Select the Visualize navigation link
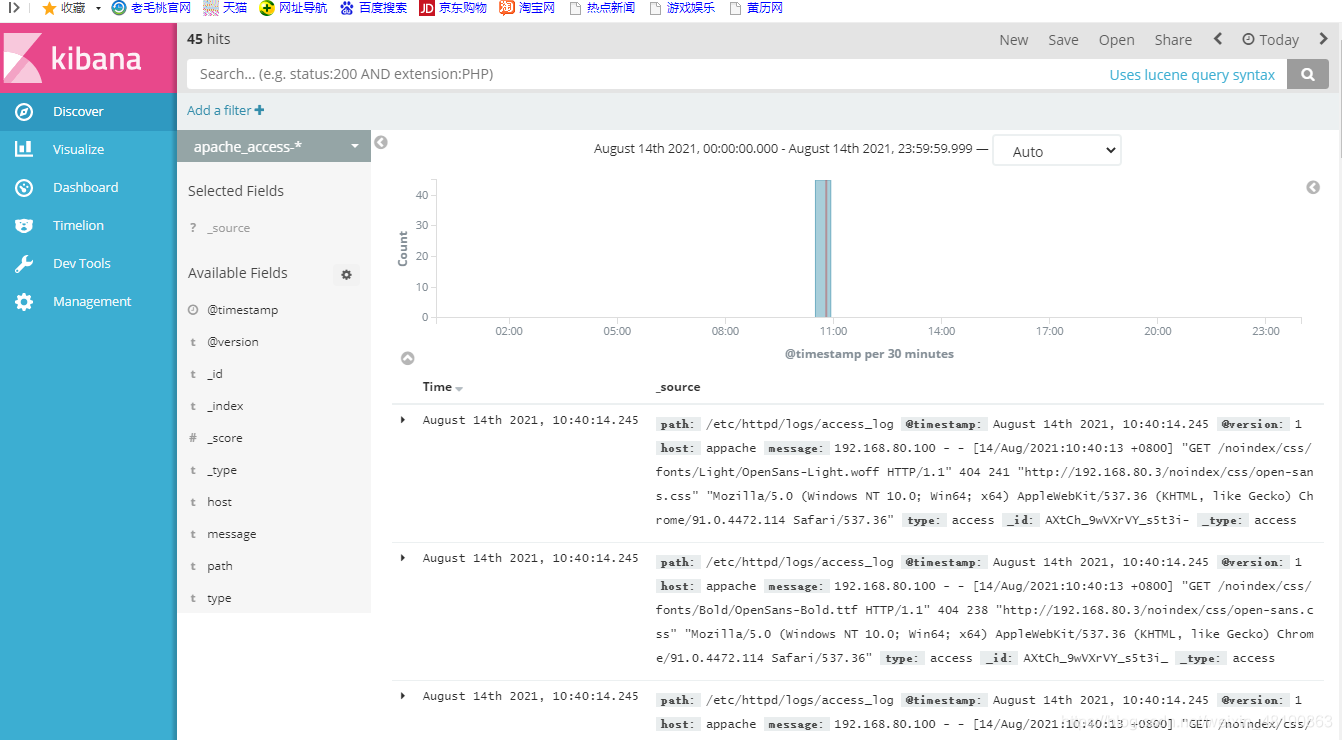The width and height of the screenshot is (1342, 740). (78, 150)
